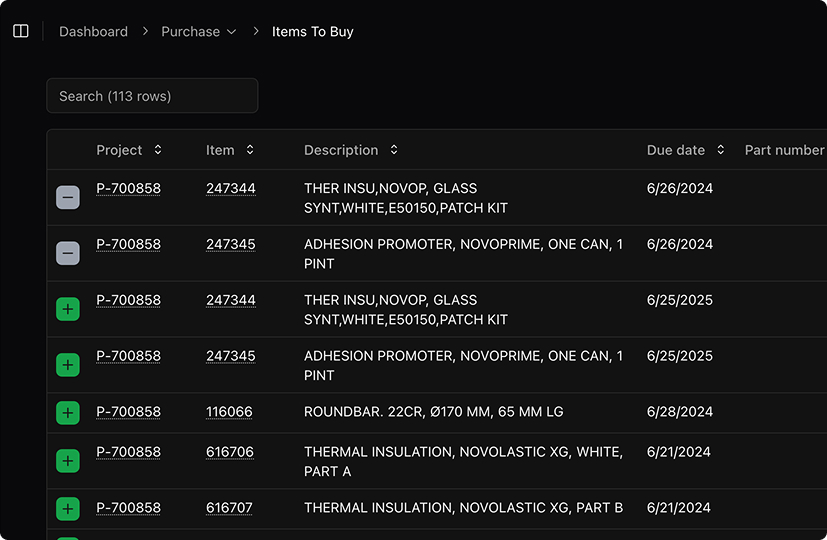The height and width of the screenshot is (540, 827).
Task: Click the 6/26/2024 due date of item 247345
Action: point(679,244)
